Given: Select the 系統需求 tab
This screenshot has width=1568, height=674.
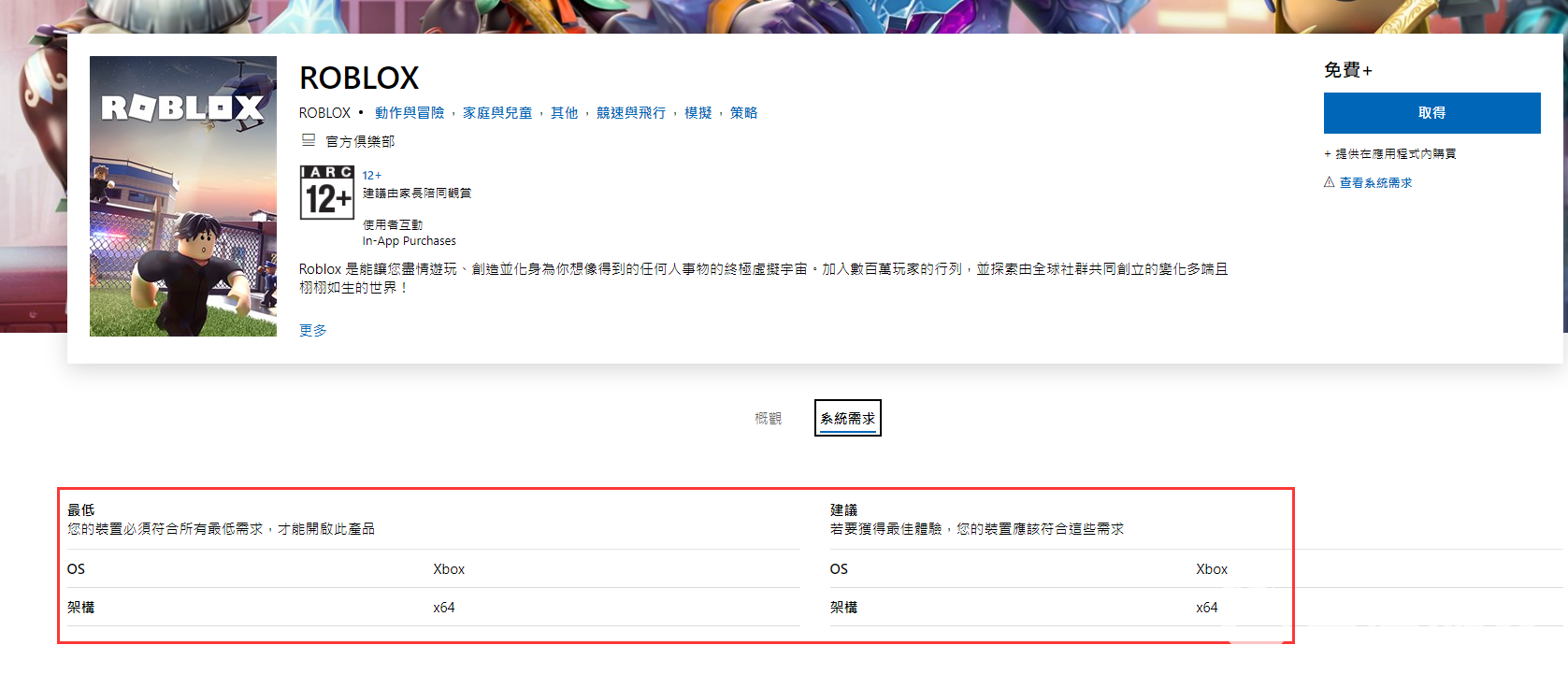Looking at the screenshot, I should point(847,419).
